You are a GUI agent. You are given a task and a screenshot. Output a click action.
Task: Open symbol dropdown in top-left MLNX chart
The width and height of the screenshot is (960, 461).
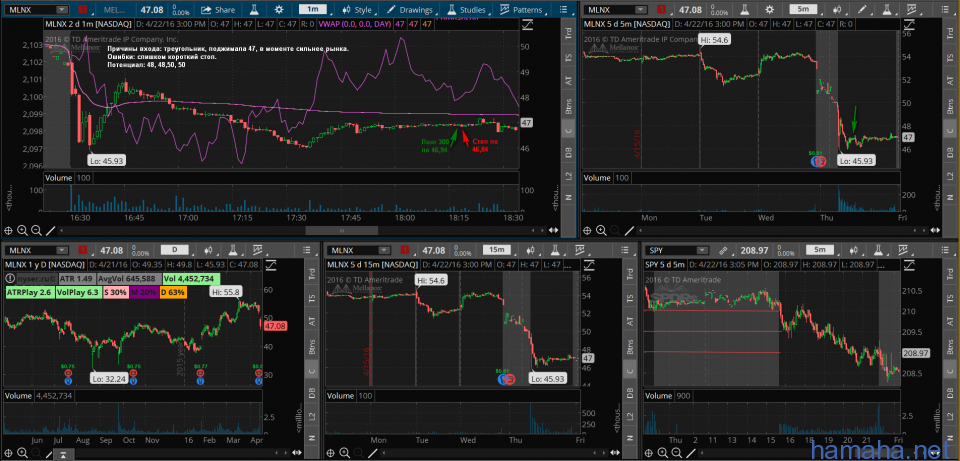tap(62, 10)
